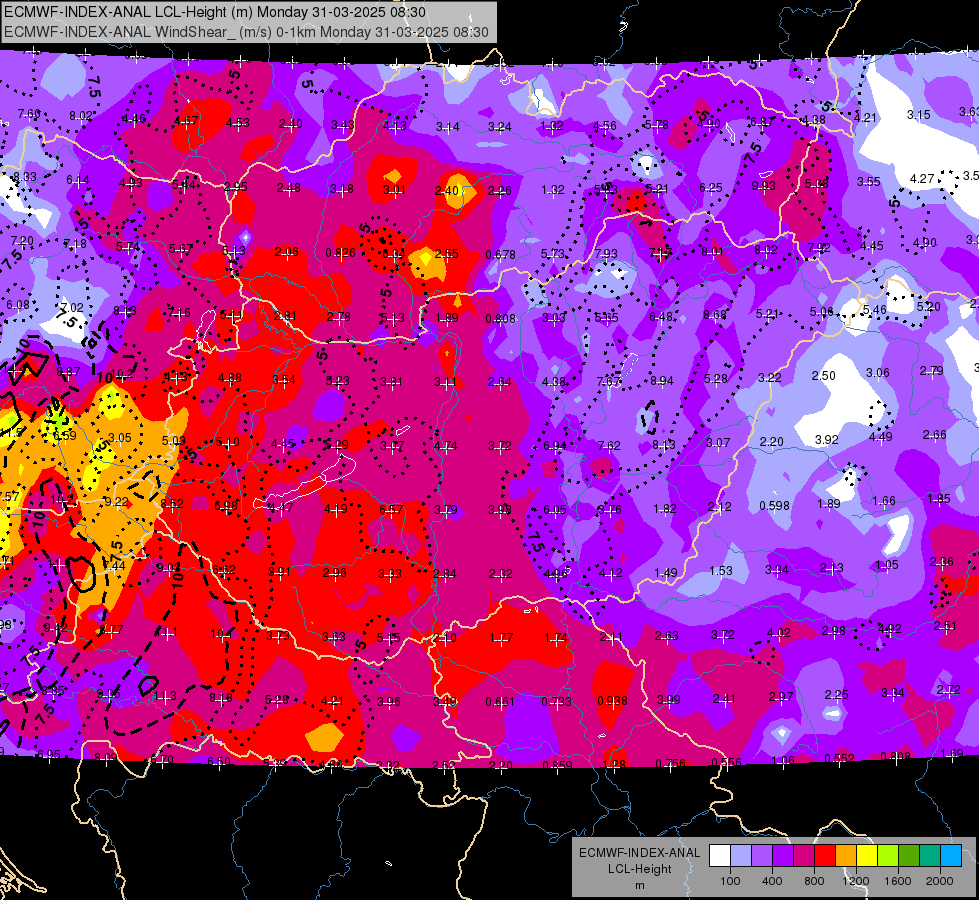
Task: Click the legend tick label 2000
Action: (940, 881)
